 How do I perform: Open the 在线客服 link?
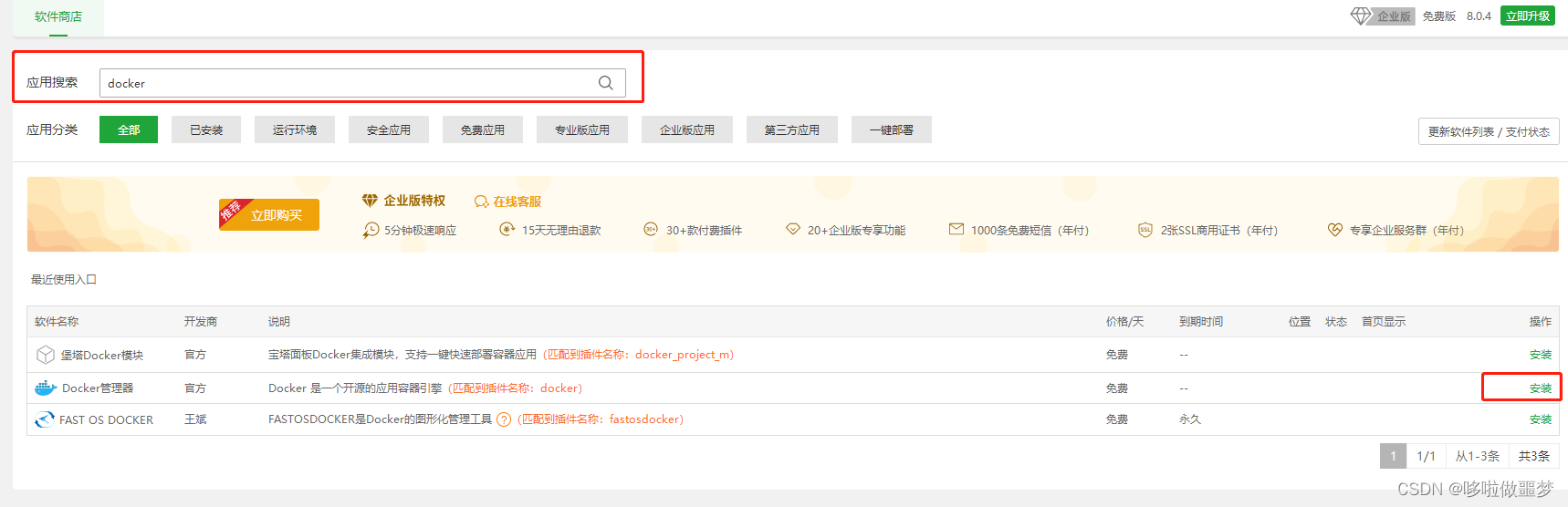pos(517,202)
